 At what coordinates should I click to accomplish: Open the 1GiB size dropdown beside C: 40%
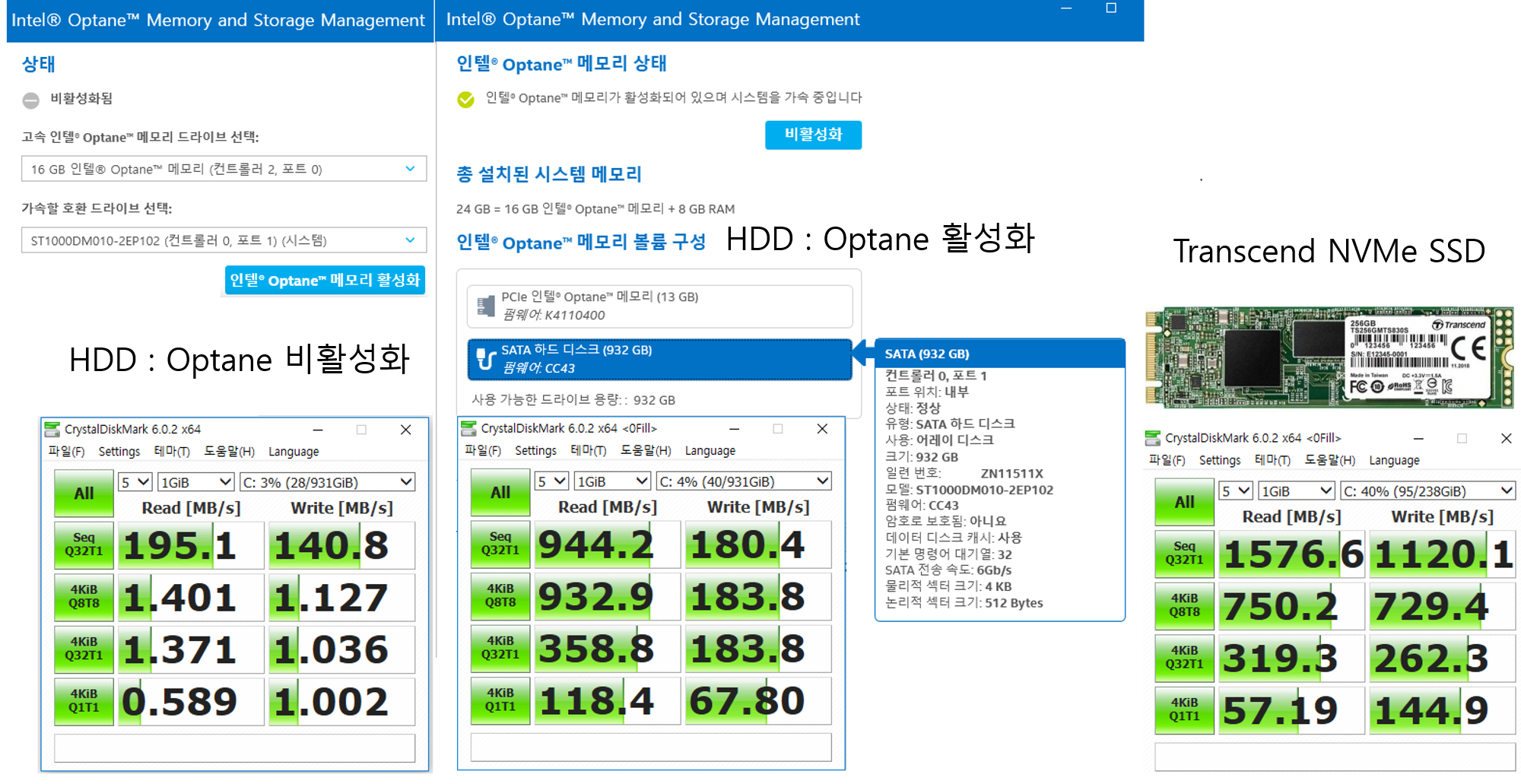coord(1297,491)
